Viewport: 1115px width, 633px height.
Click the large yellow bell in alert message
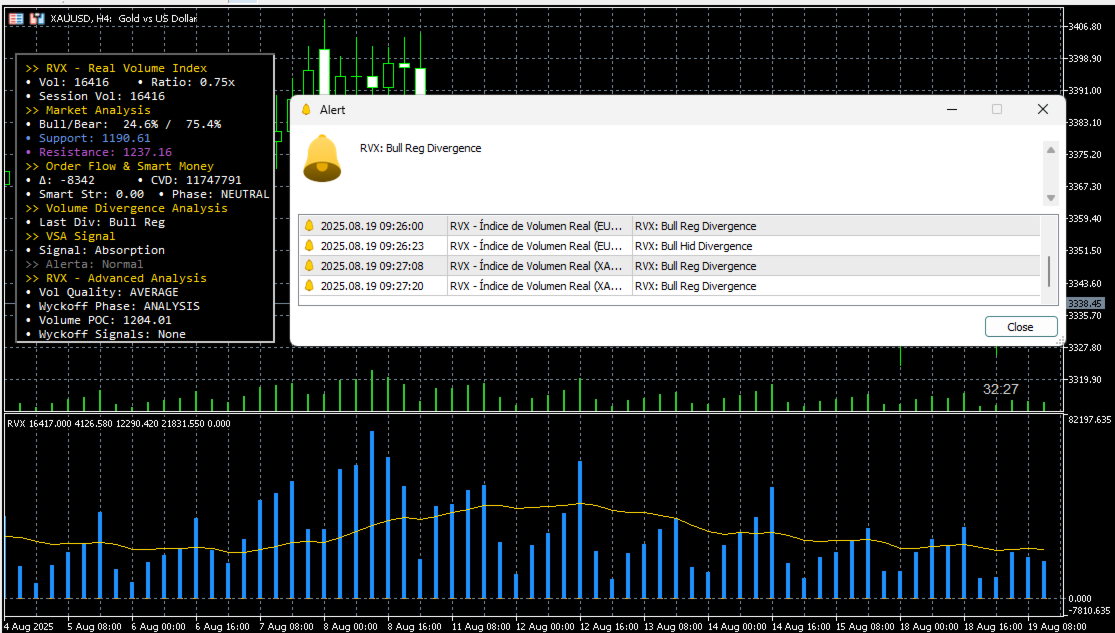coord(322,158)
